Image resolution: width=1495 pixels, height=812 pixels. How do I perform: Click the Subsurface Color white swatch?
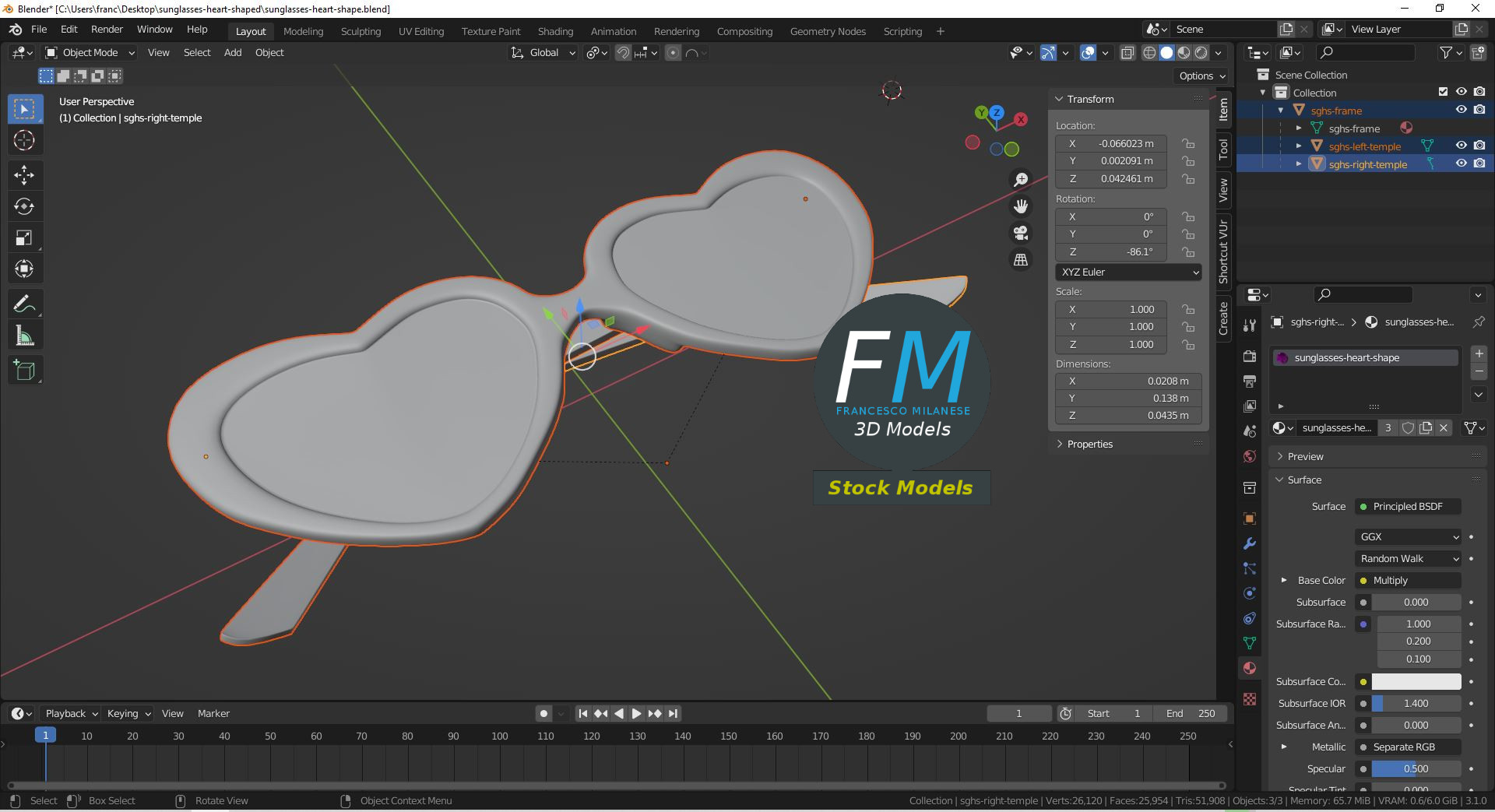point(1416,681)
